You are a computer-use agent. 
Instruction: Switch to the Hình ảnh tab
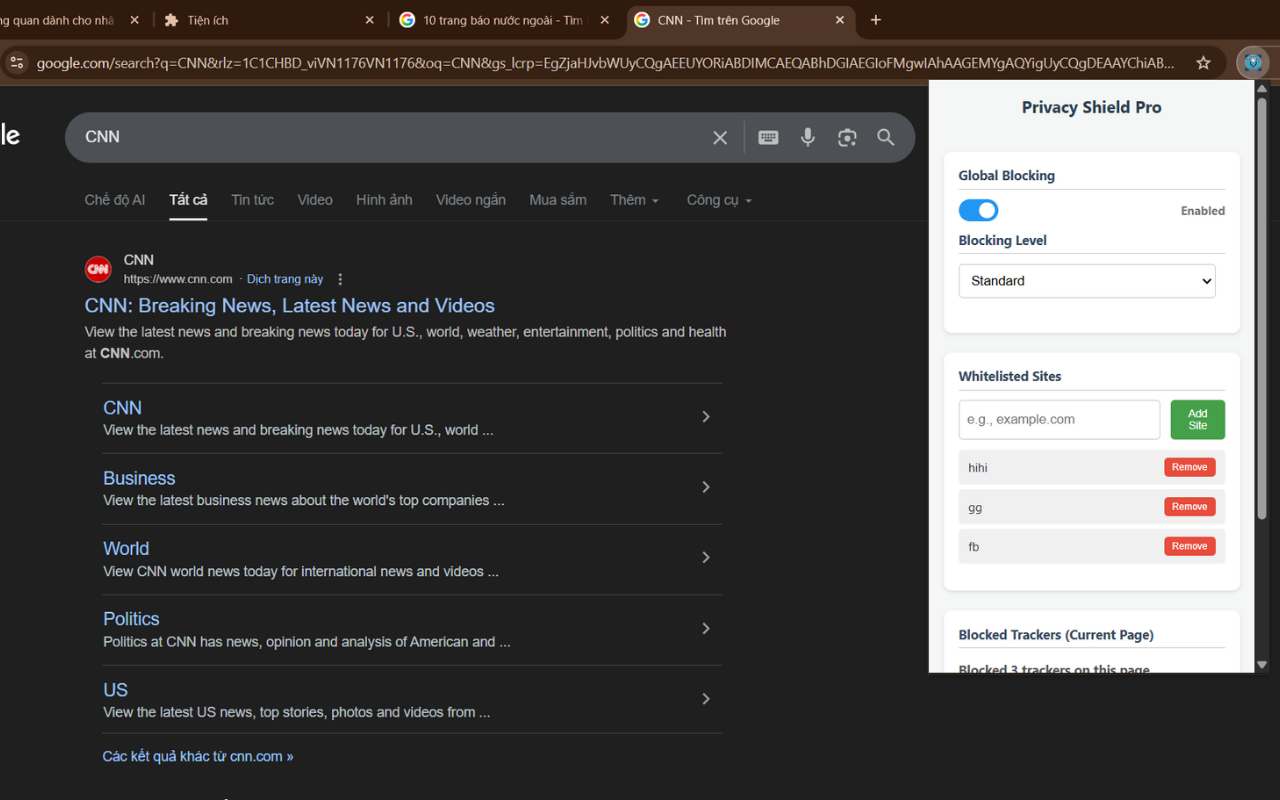384,200
